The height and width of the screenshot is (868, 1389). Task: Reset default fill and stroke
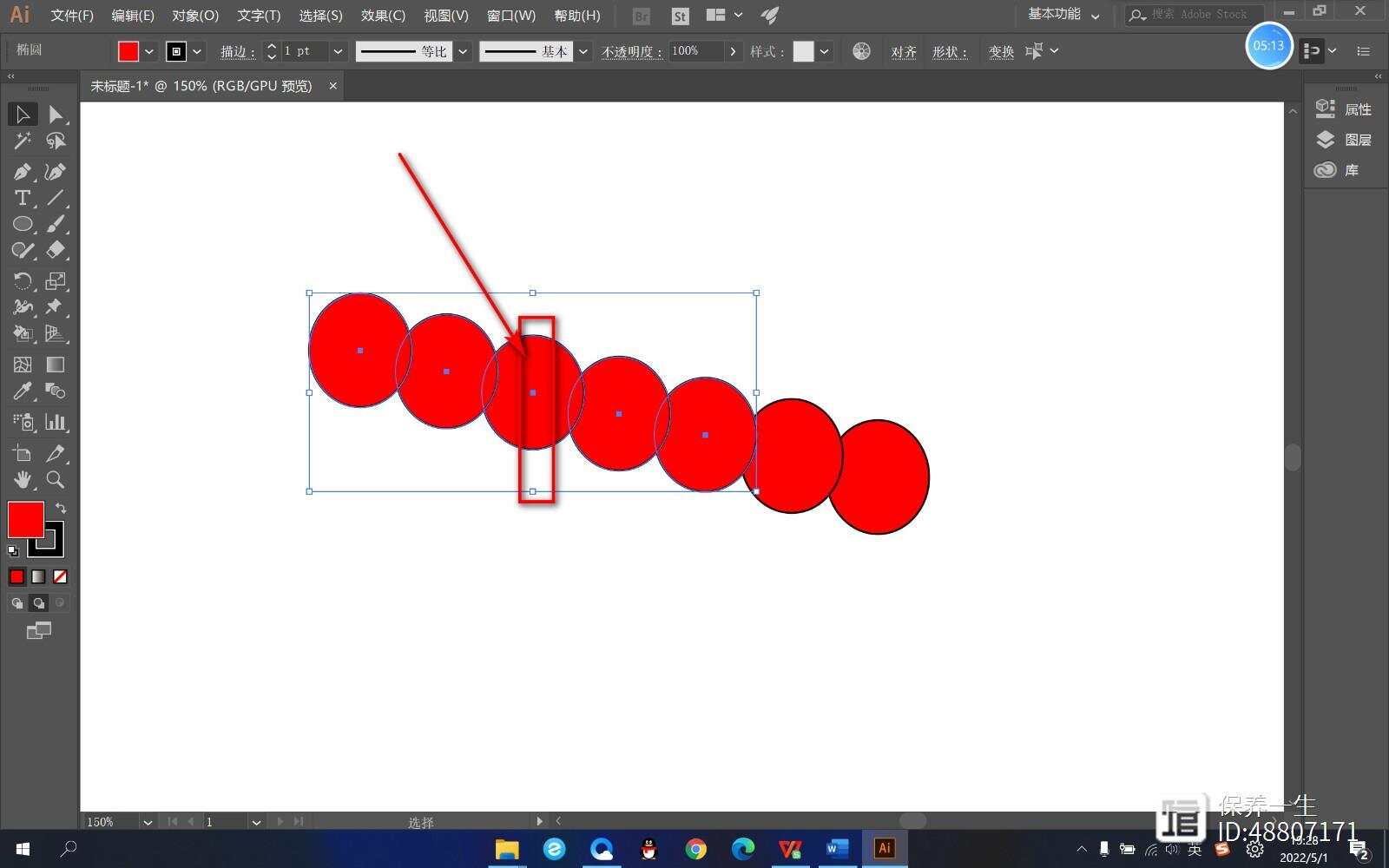[x=13, y=551]
